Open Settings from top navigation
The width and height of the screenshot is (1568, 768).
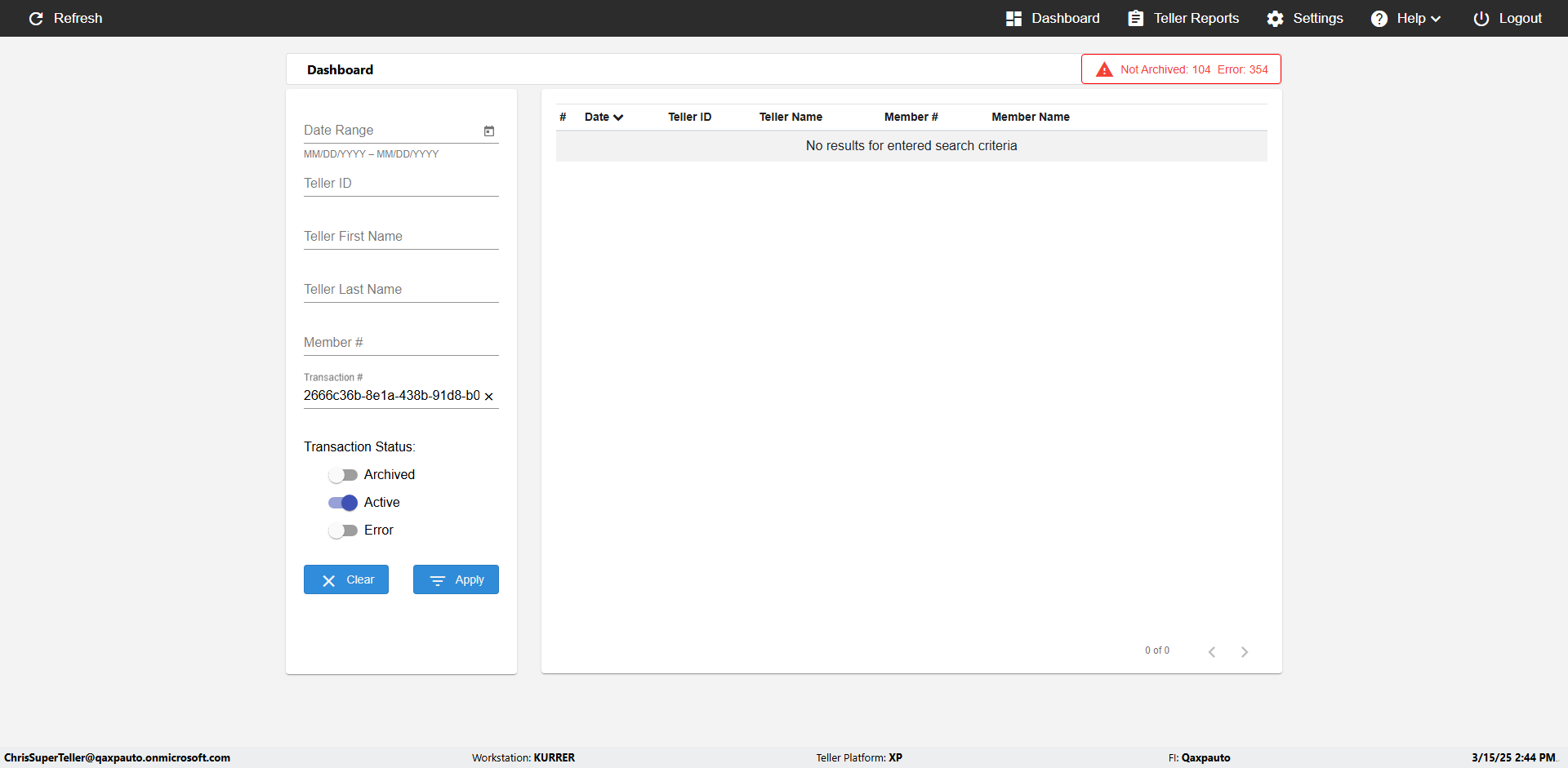(x=1305, y=18)
